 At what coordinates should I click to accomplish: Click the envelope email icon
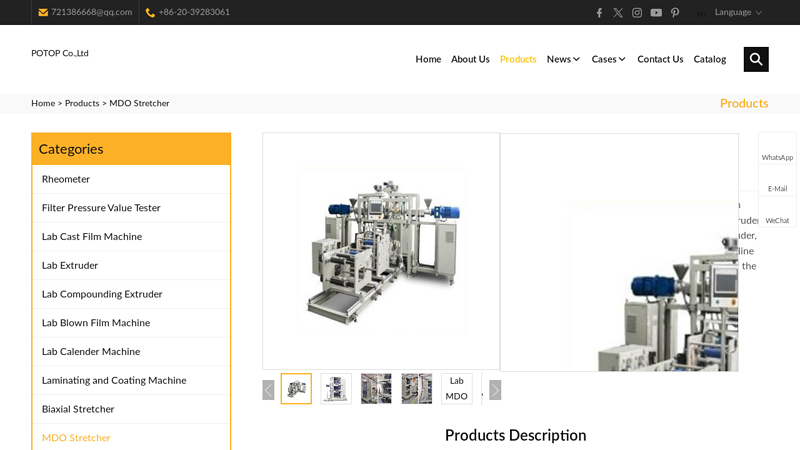click(43, 12)
